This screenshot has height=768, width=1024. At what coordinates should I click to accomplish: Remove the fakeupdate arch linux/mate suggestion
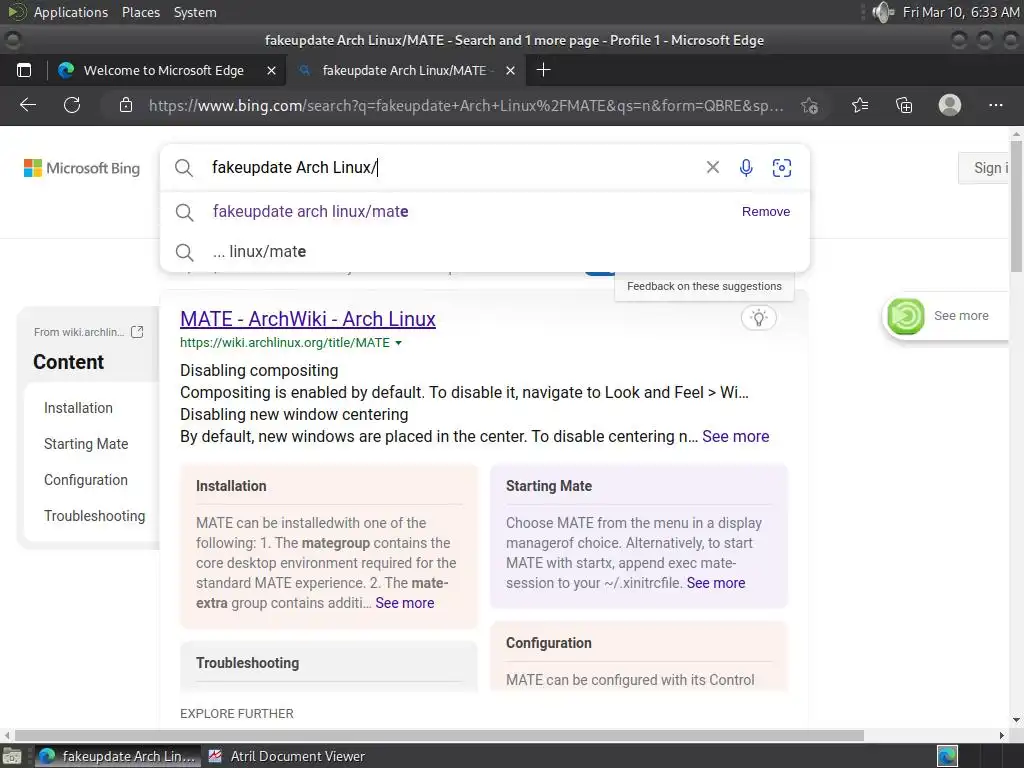766,212
